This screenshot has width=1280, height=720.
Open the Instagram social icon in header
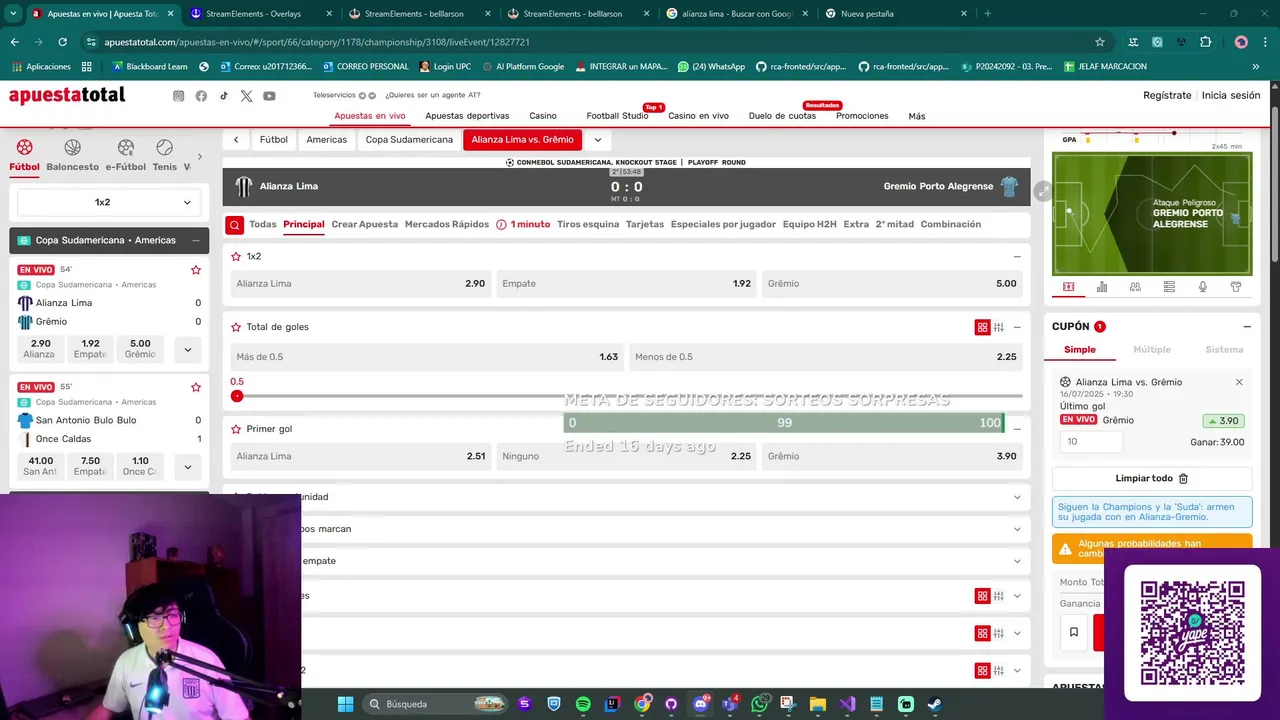tap(179, 96)
